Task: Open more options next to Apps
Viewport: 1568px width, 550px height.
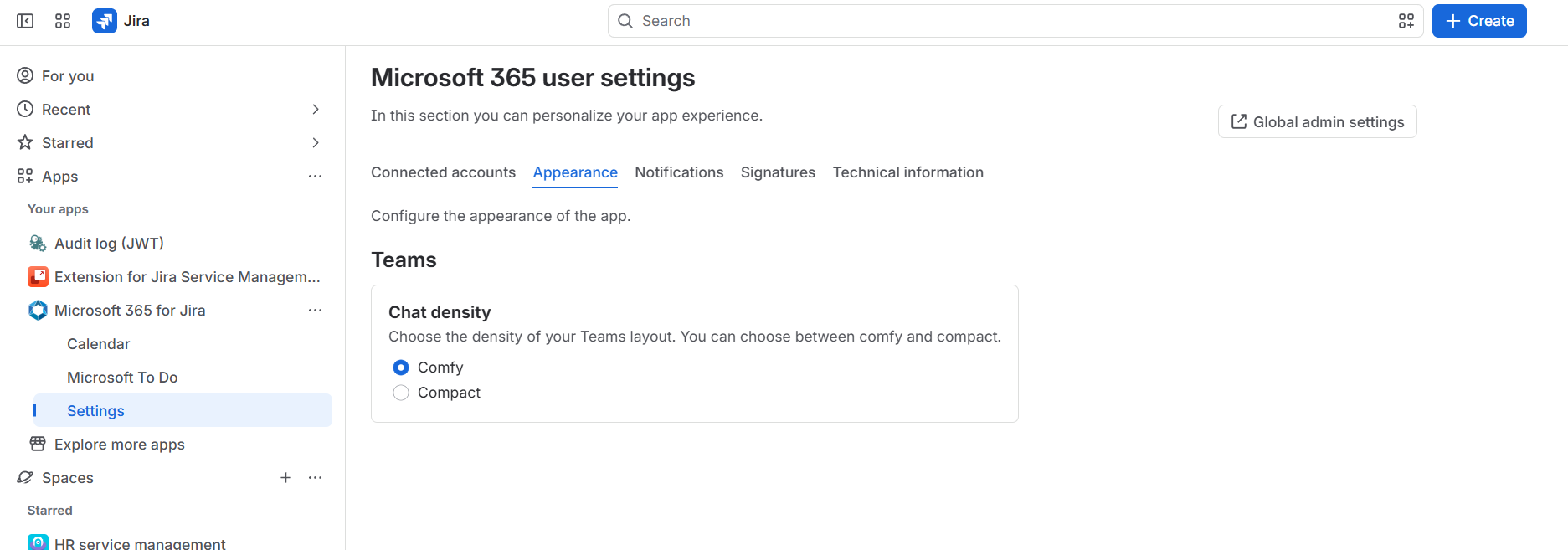Action: tap(315, 177)
